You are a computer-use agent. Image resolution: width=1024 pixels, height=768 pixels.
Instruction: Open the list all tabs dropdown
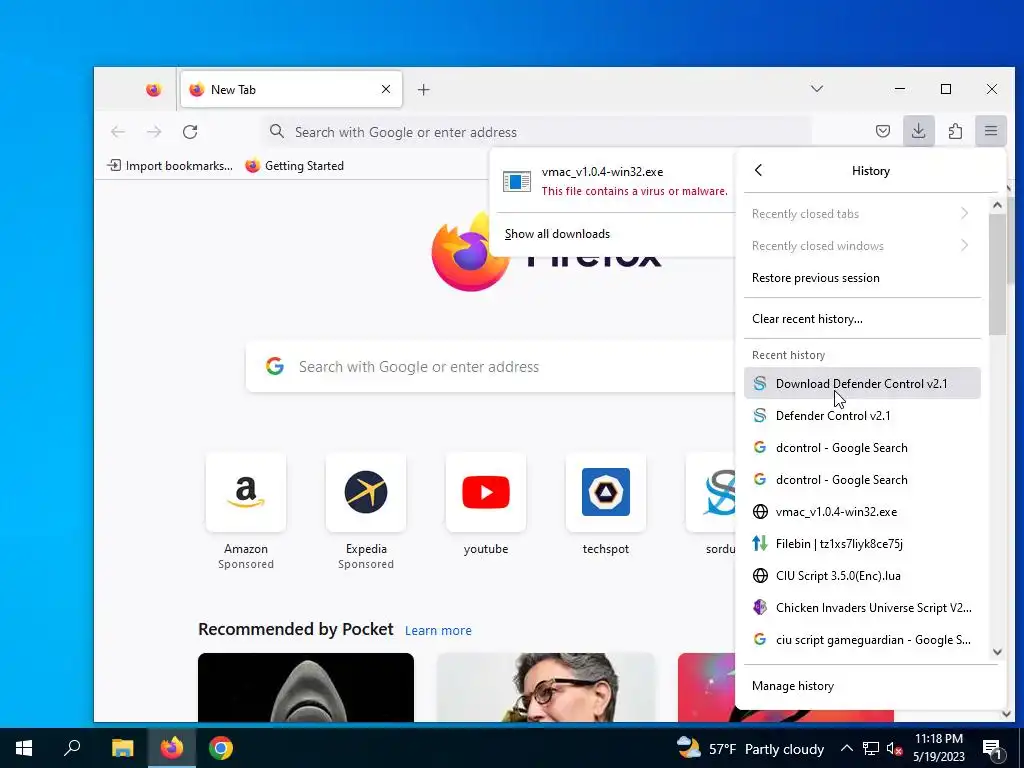[816, 89]
